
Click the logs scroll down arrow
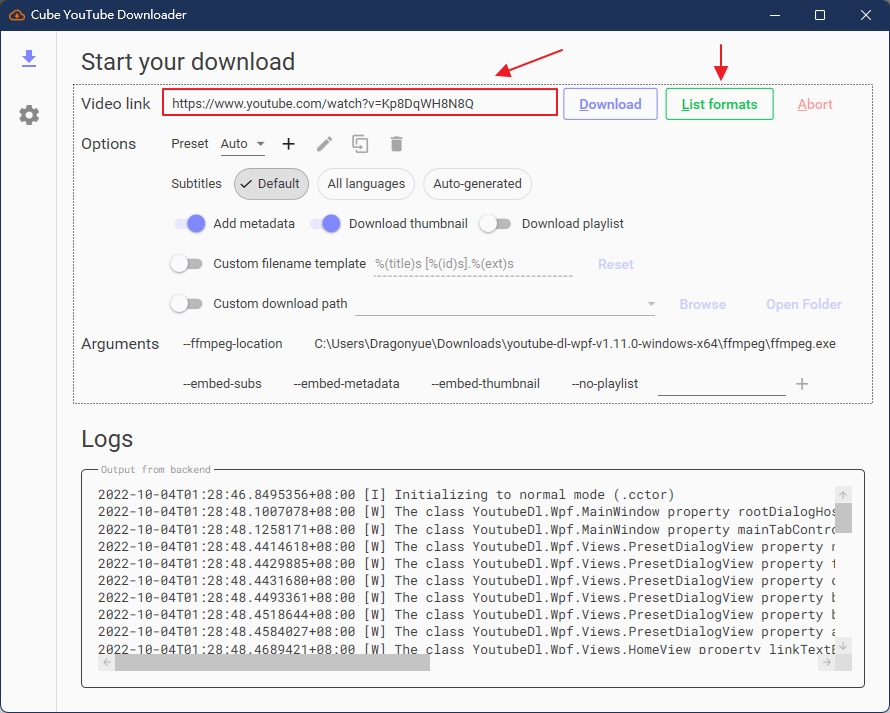pyautogui.click(x=843, y=646)
